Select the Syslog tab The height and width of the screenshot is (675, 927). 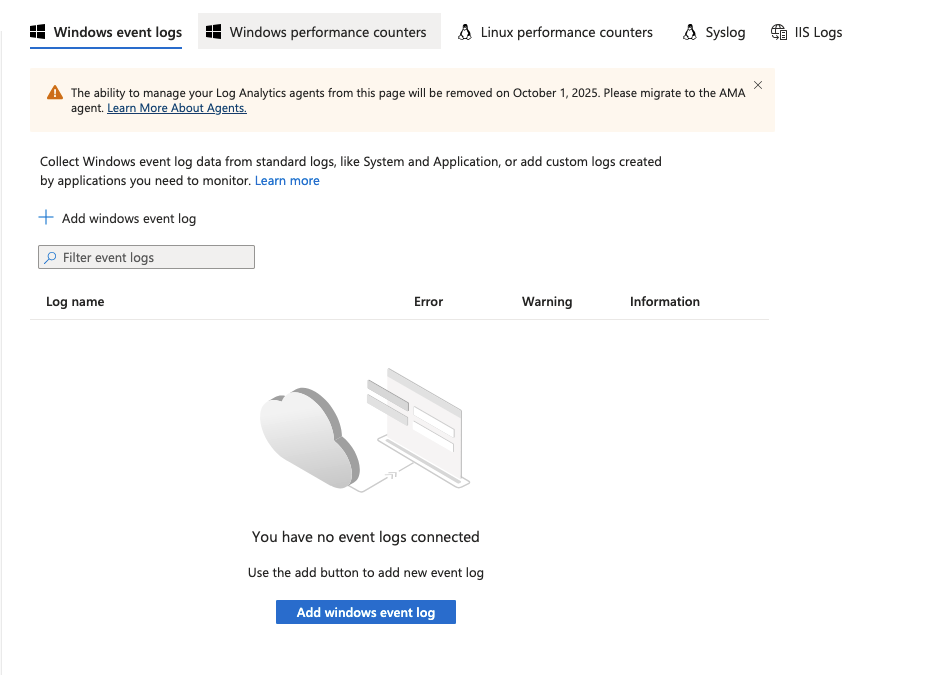[725, 32]
